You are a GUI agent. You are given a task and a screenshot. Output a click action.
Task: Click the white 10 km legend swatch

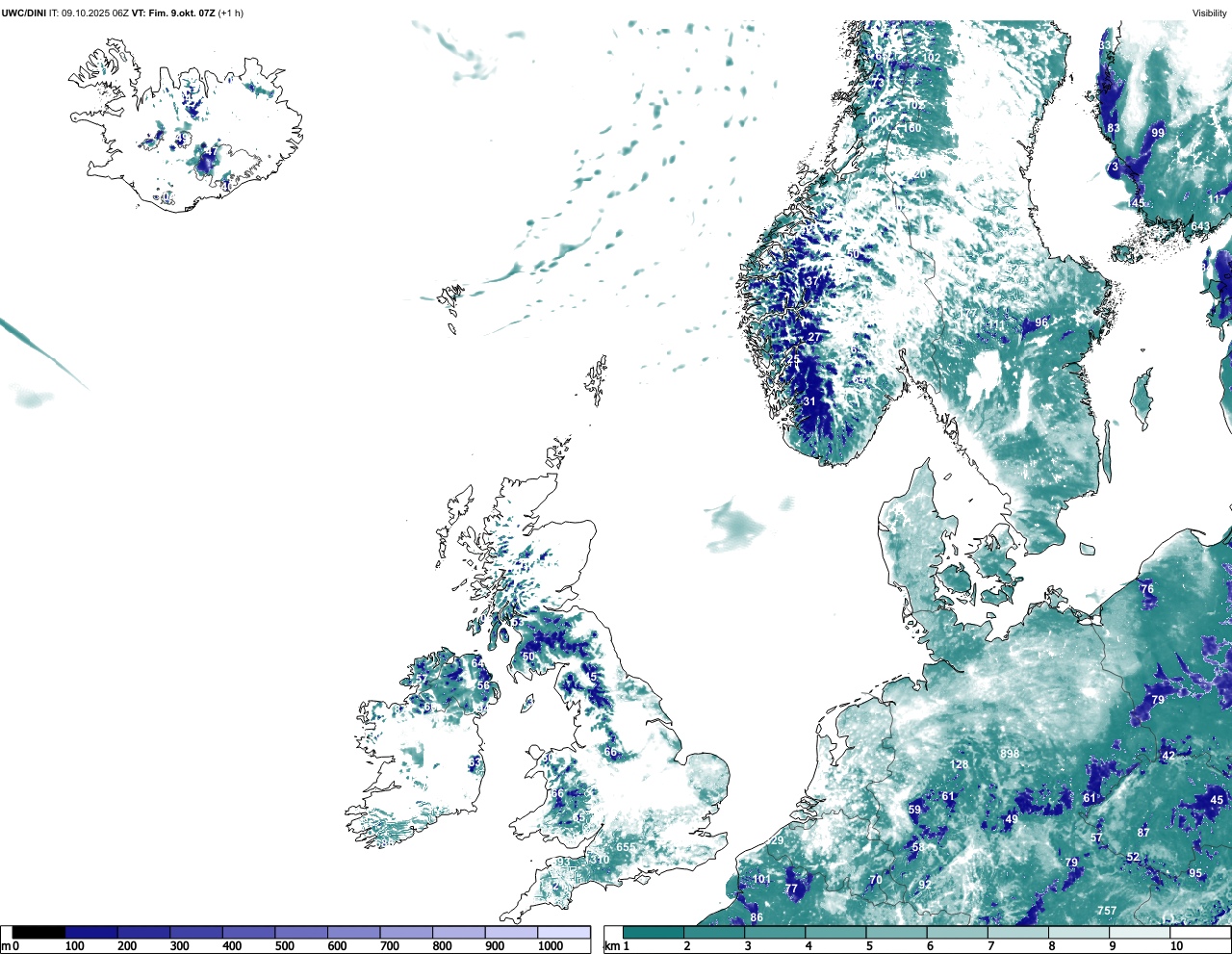coord(1200,933)
